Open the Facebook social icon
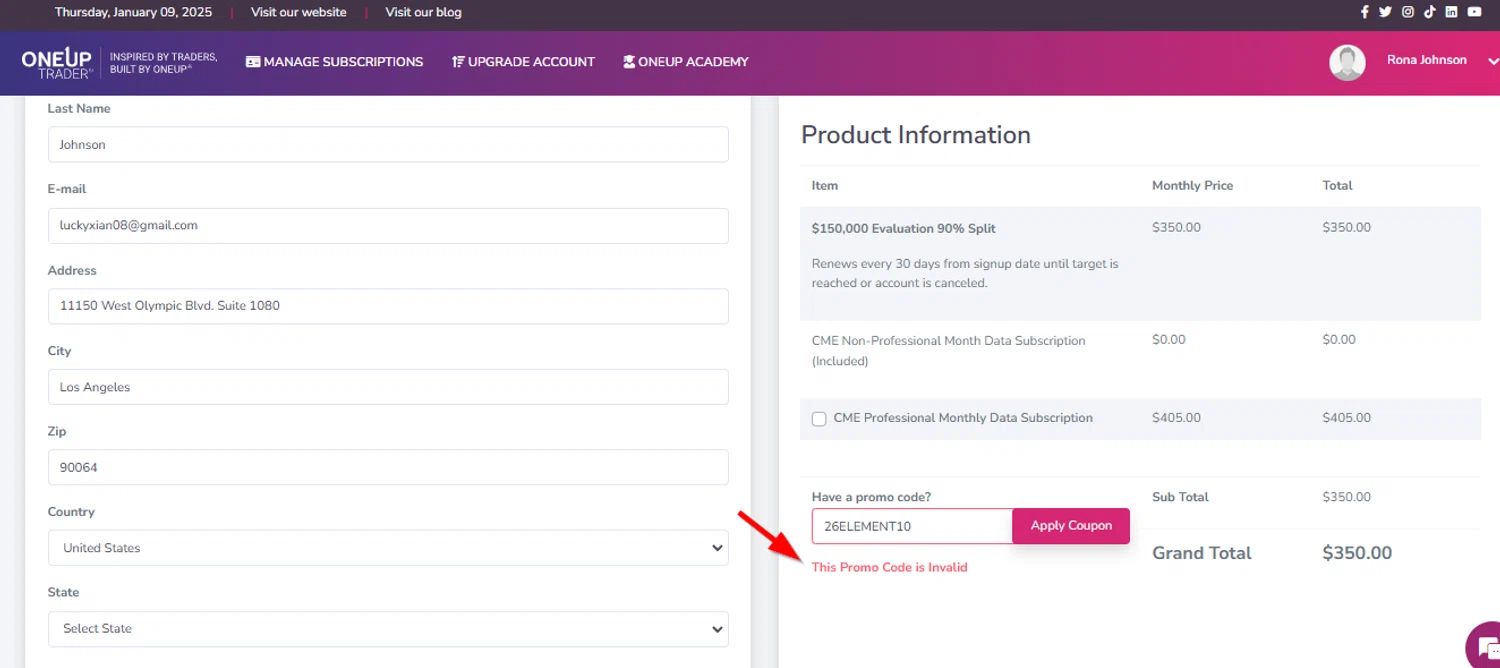This screenshot has height=668, width=1500. [x=1365, y=12]
